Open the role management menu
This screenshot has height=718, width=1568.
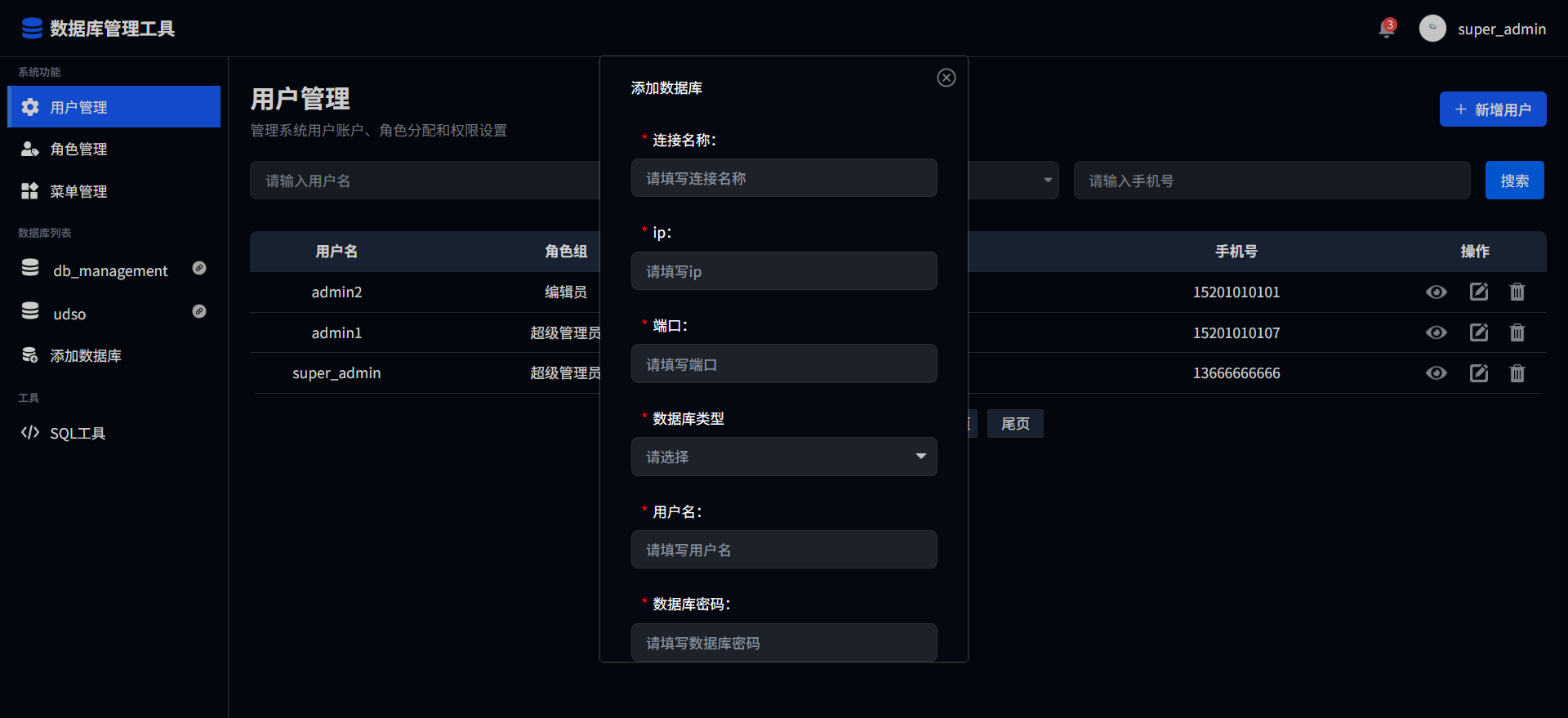(x=78, y=149)
